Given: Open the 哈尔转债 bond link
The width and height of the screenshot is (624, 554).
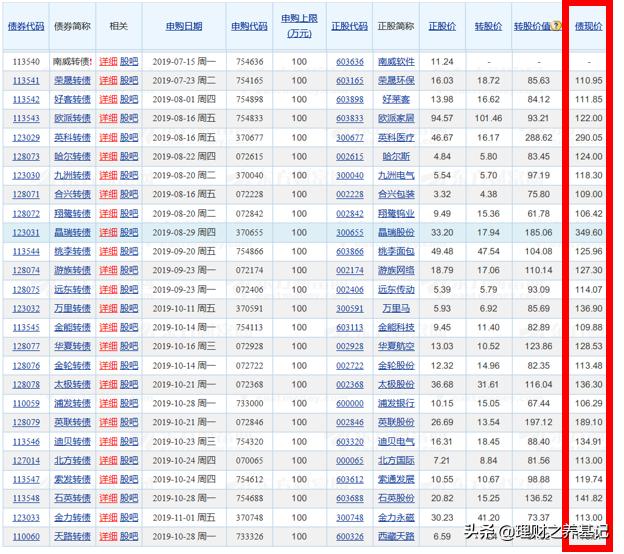Looking at the screenshot, I should [72, 156].
